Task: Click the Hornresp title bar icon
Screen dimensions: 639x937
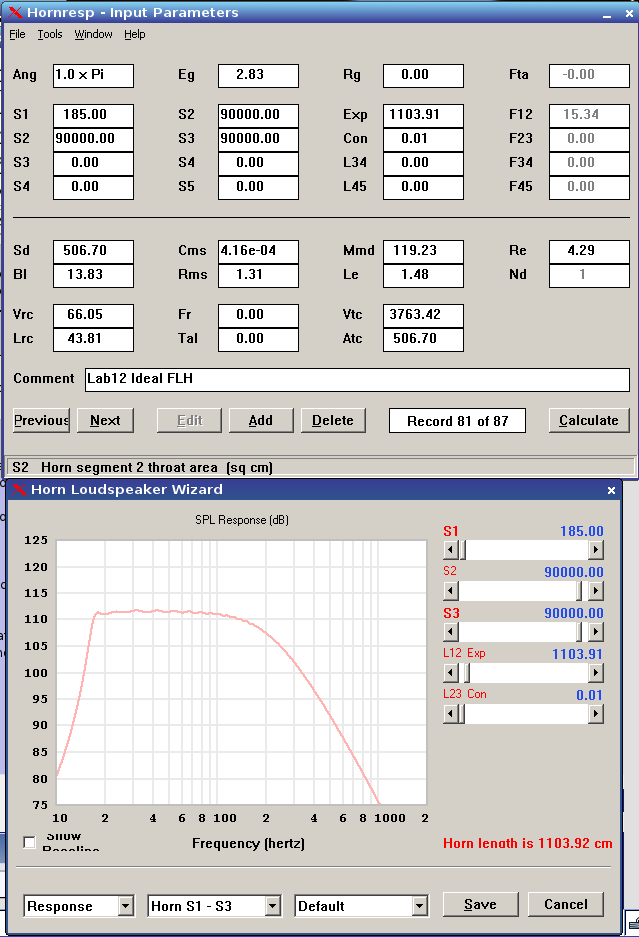Action: point(14,12)
